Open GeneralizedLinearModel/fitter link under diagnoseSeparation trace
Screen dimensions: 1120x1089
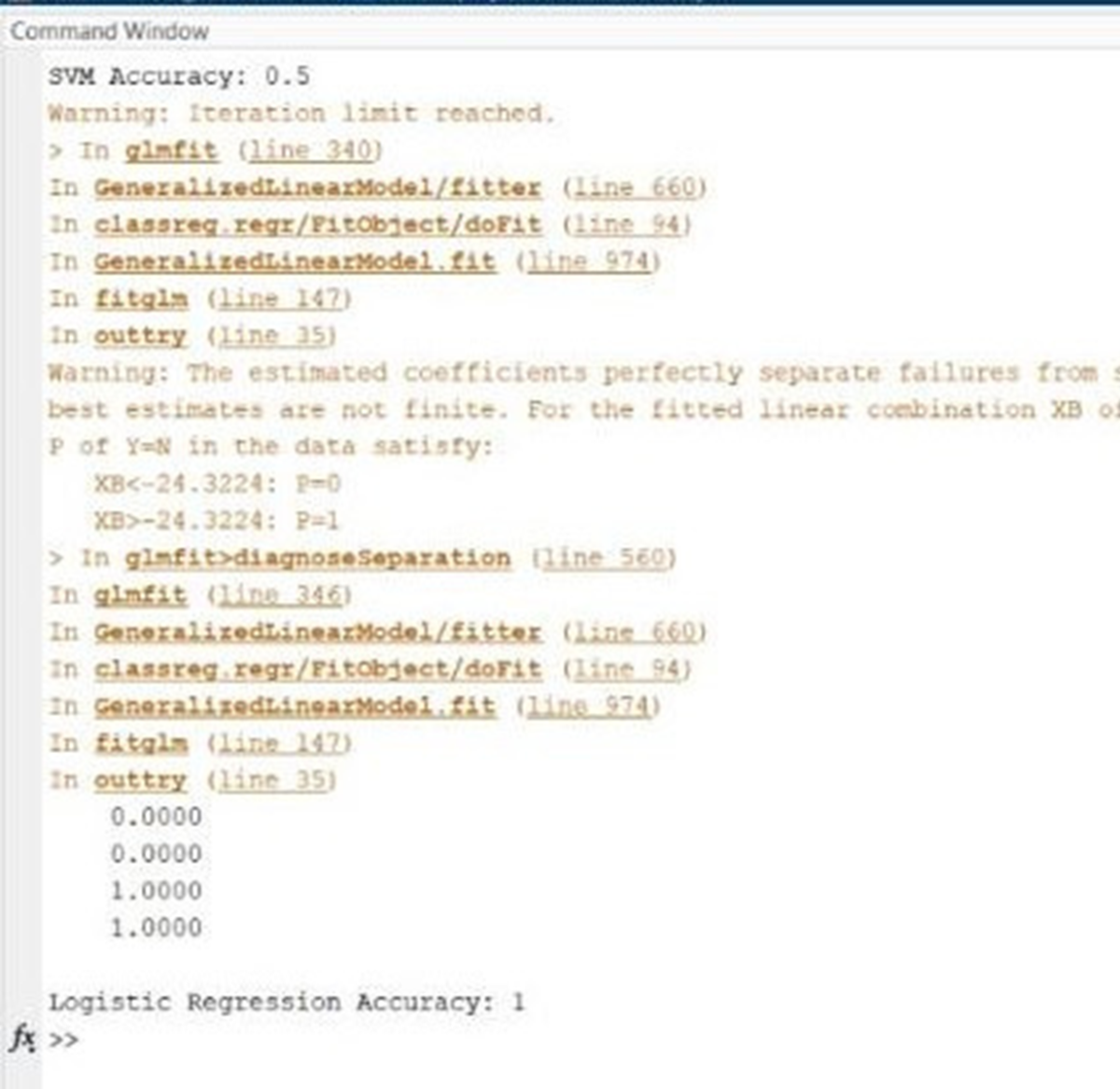317,632
